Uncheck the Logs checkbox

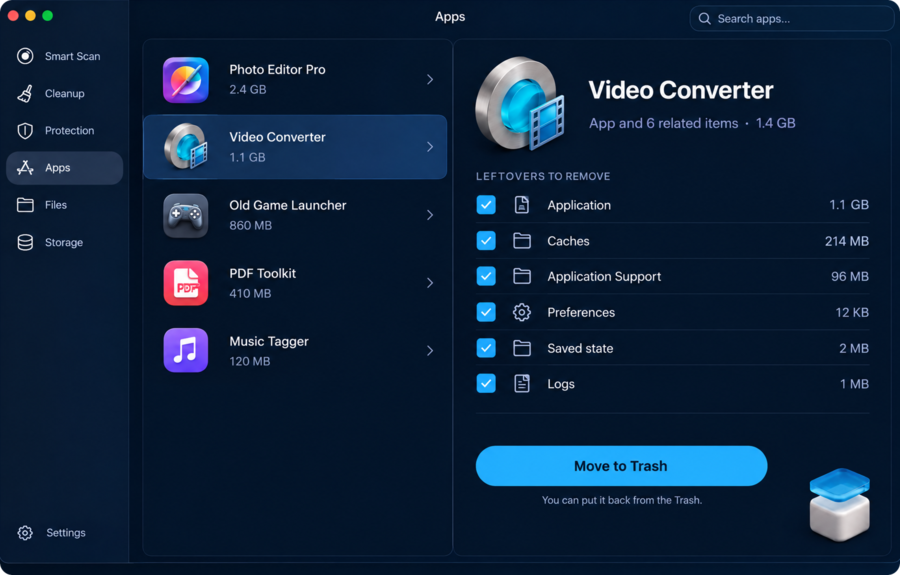[486, 383]
